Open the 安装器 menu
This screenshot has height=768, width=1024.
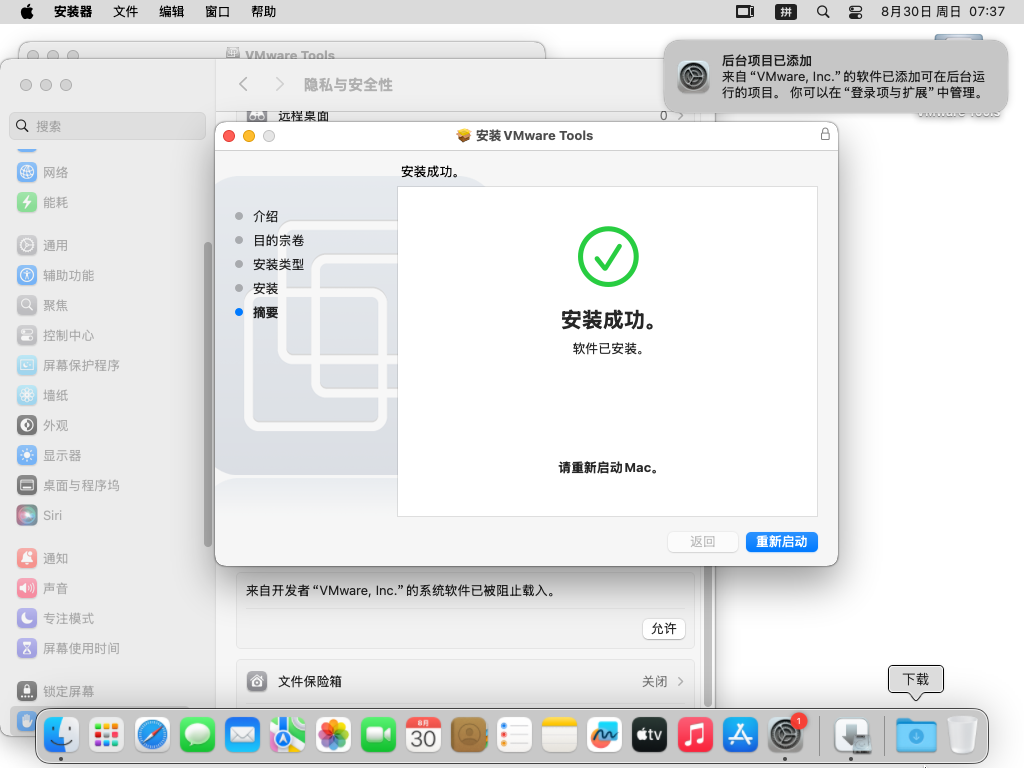point(72,12)
